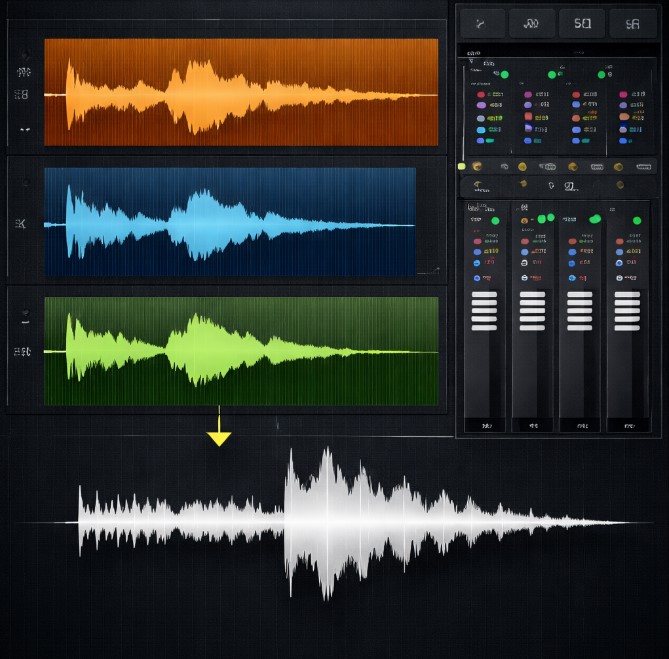
Task: Click the rightmost button in the top-right toolbar
Action: tap(633, 23)
